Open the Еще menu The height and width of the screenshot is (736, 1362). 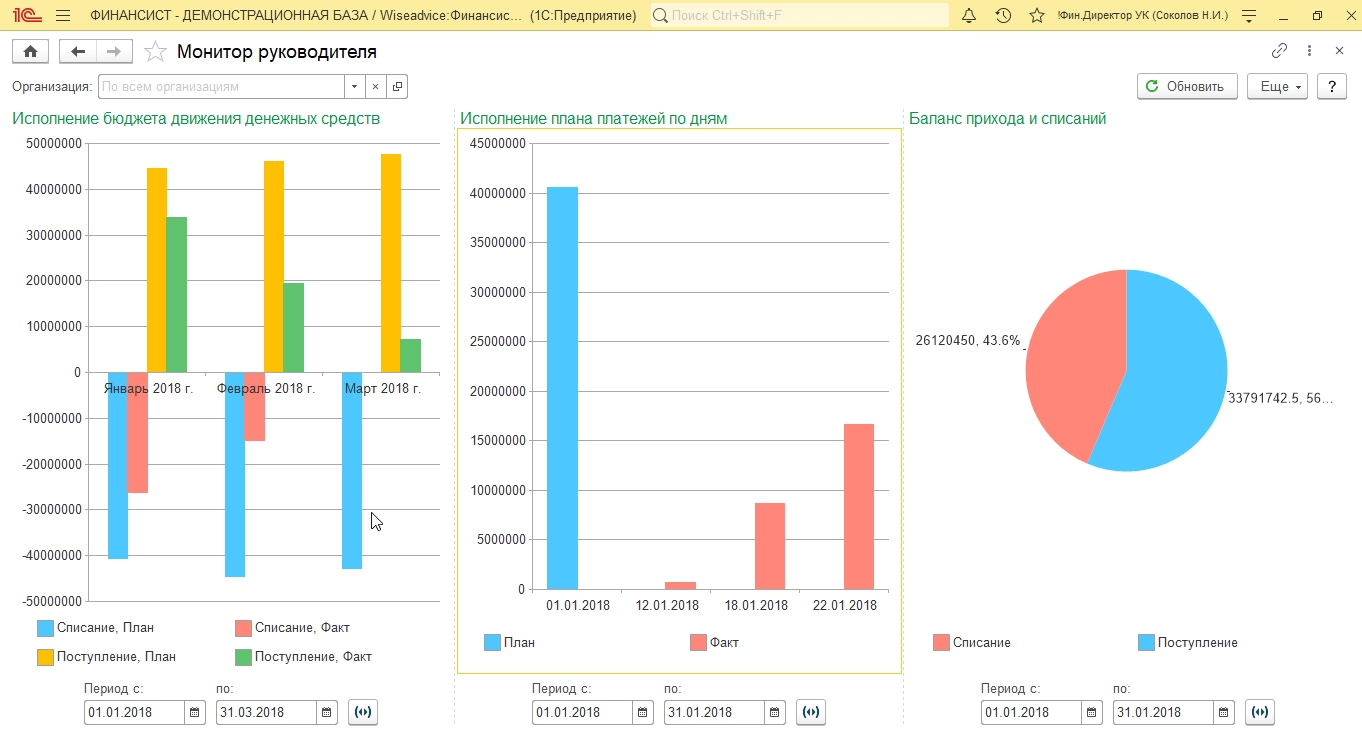pos(1278,87)
